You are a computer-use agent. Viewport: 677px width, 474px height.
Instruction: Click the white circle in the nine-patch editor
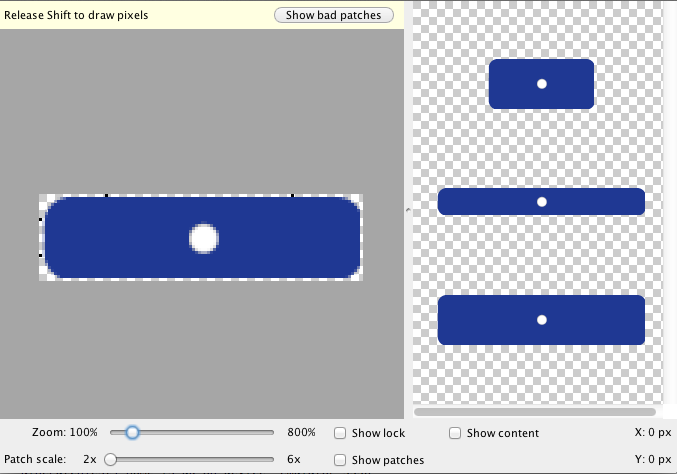(x=204, y=238)
